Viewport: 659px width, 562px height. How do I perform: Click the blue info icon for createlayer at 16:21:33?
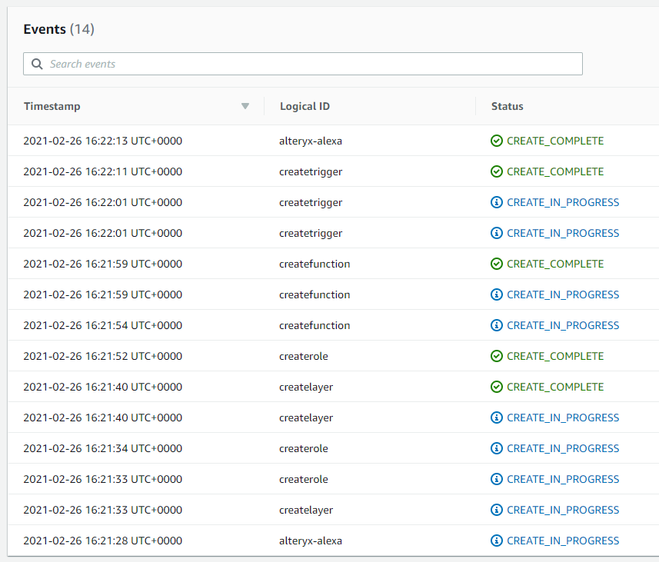coord(496,510)
